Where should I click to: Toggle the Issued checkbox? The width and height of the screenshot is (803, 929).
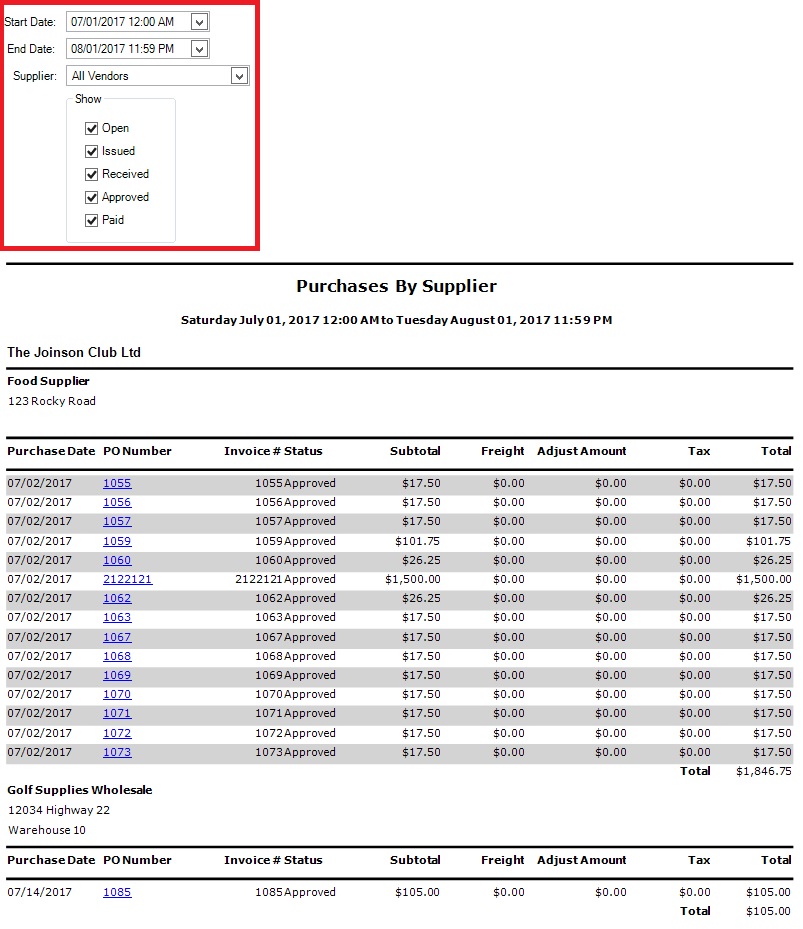coord(92,151)
